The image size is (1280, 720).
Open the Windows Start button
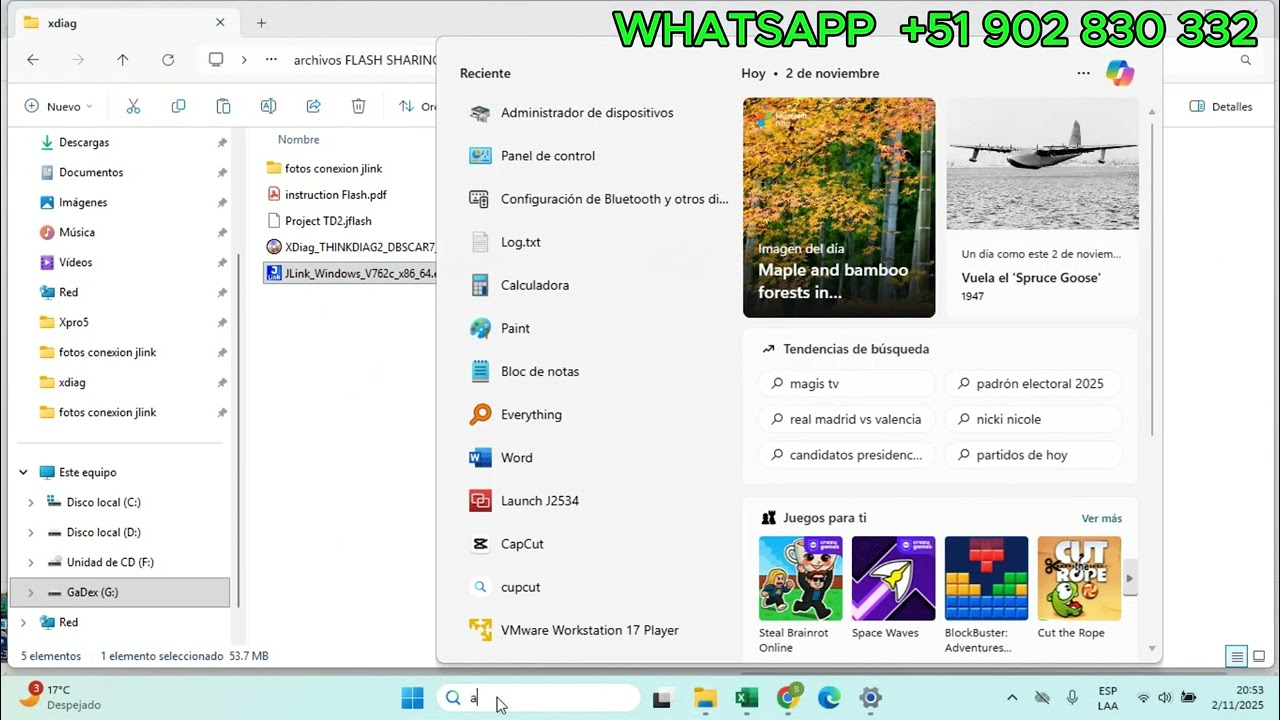(x=412, y=698)
